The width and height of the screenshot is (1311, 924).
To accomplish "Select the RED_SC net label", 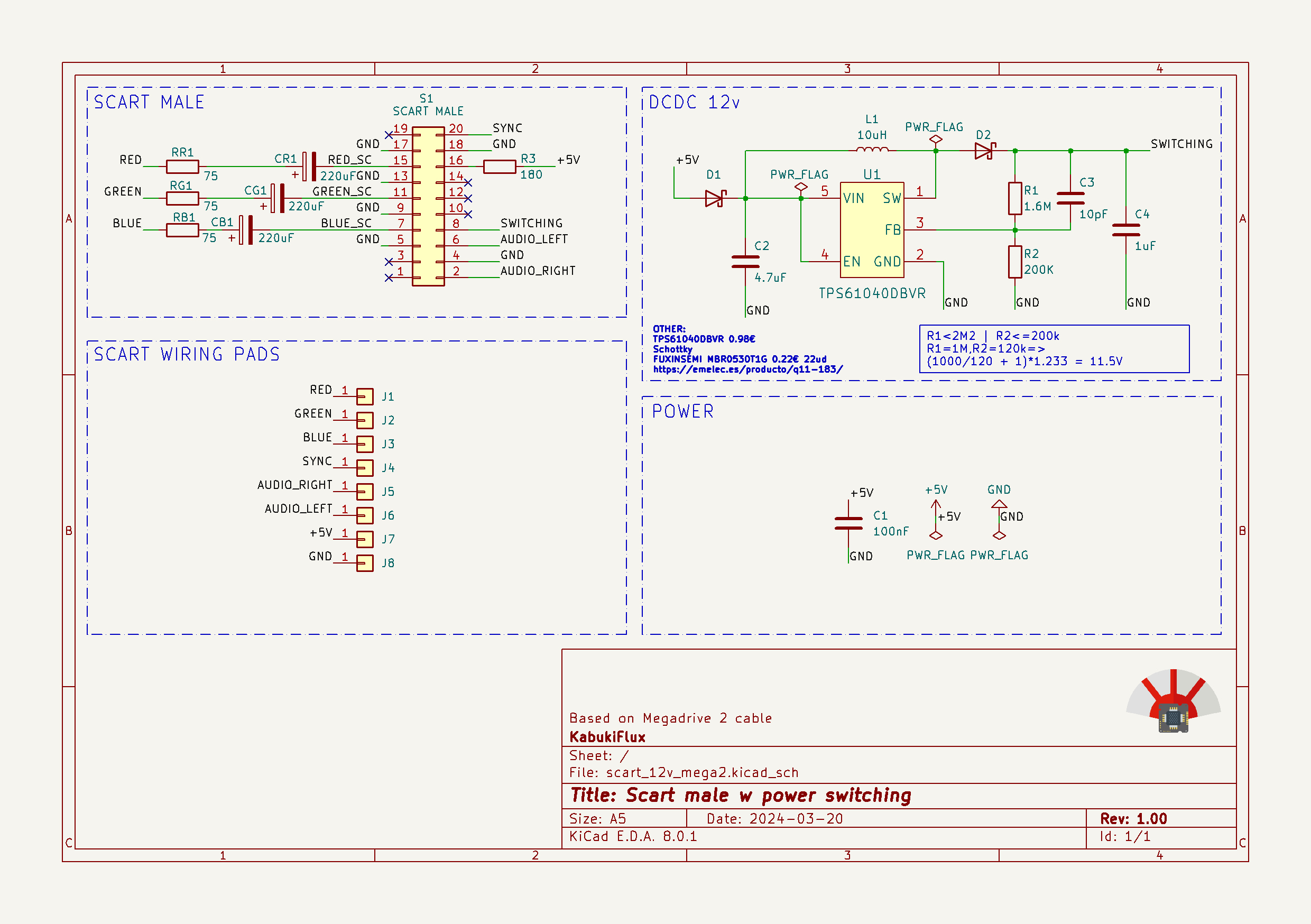I will (x=349, y=160).
